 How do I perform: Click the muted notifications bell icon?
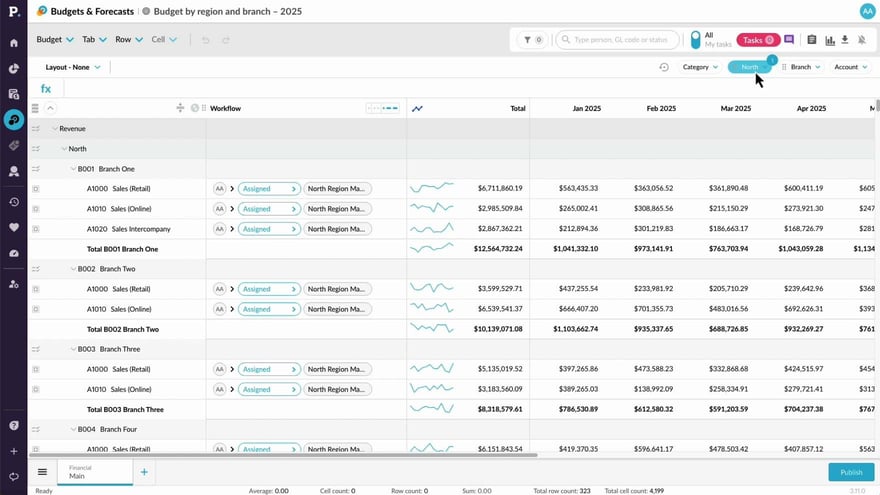click(862, 40)
